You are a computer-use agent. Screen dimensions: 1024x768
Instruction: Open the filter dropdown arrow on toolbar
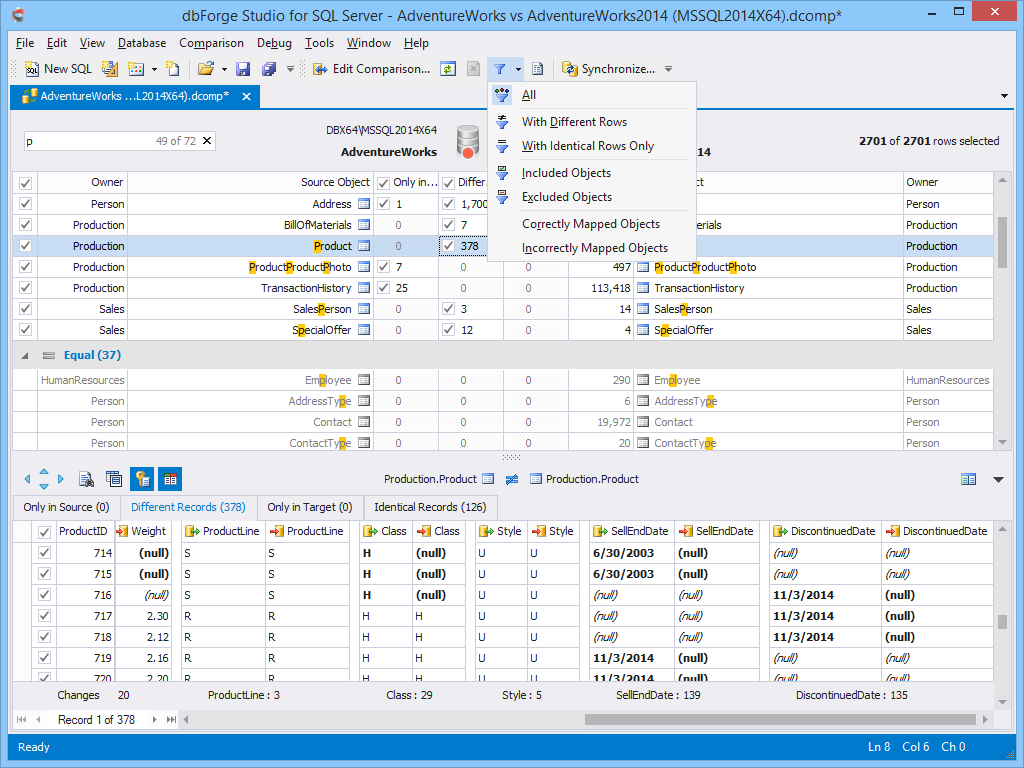click(x=517, y=70)
